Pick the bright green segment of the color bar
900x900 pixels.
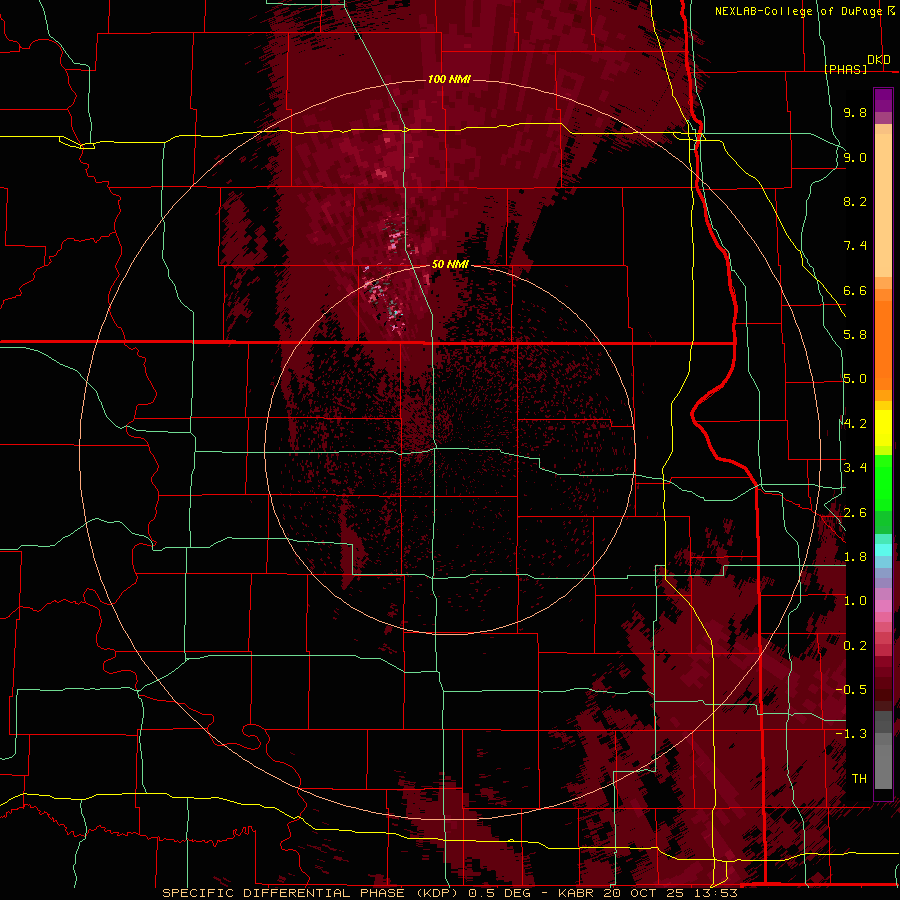[883, 483]
